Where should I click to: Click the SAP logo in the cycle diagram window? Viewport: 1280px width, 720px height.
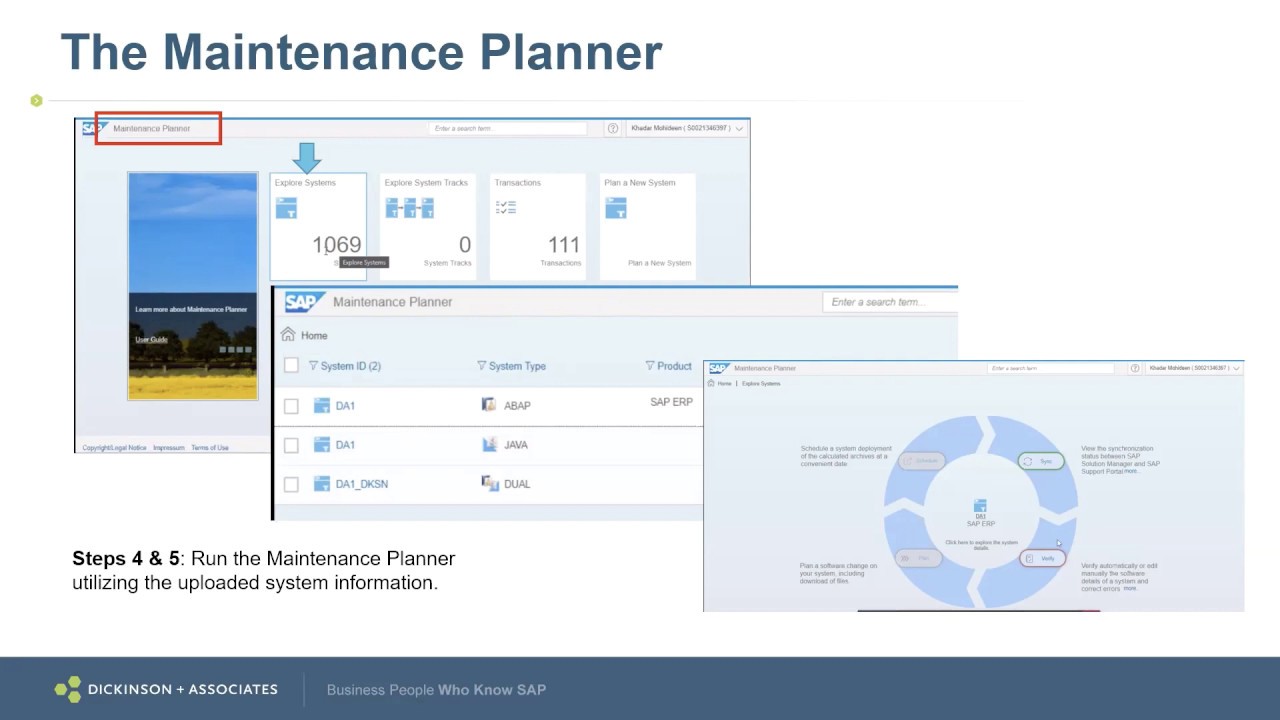718,368
